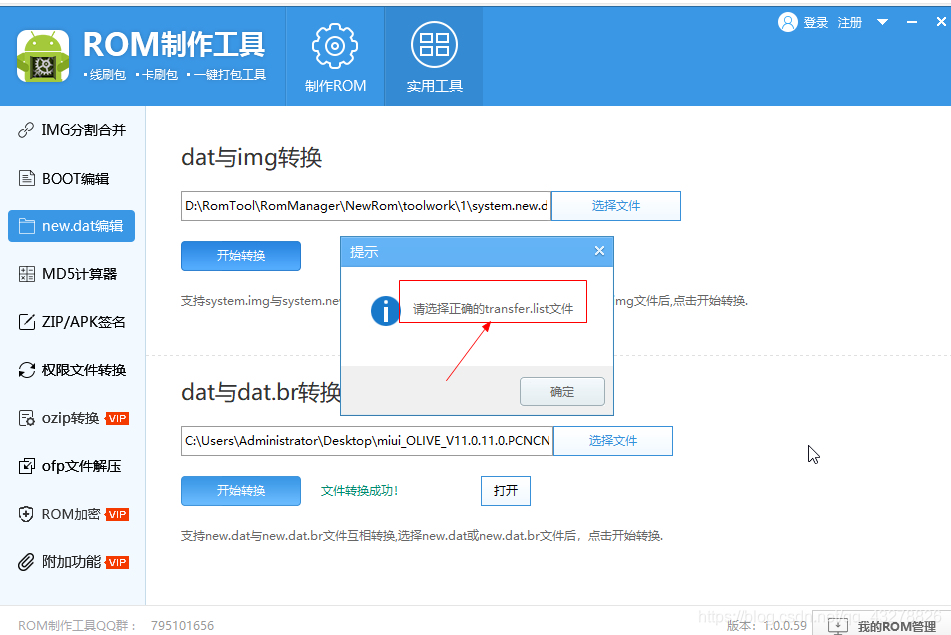Open ofp文件解压 in sidebar
Screen dimensions: 951x635
[72, 466]
